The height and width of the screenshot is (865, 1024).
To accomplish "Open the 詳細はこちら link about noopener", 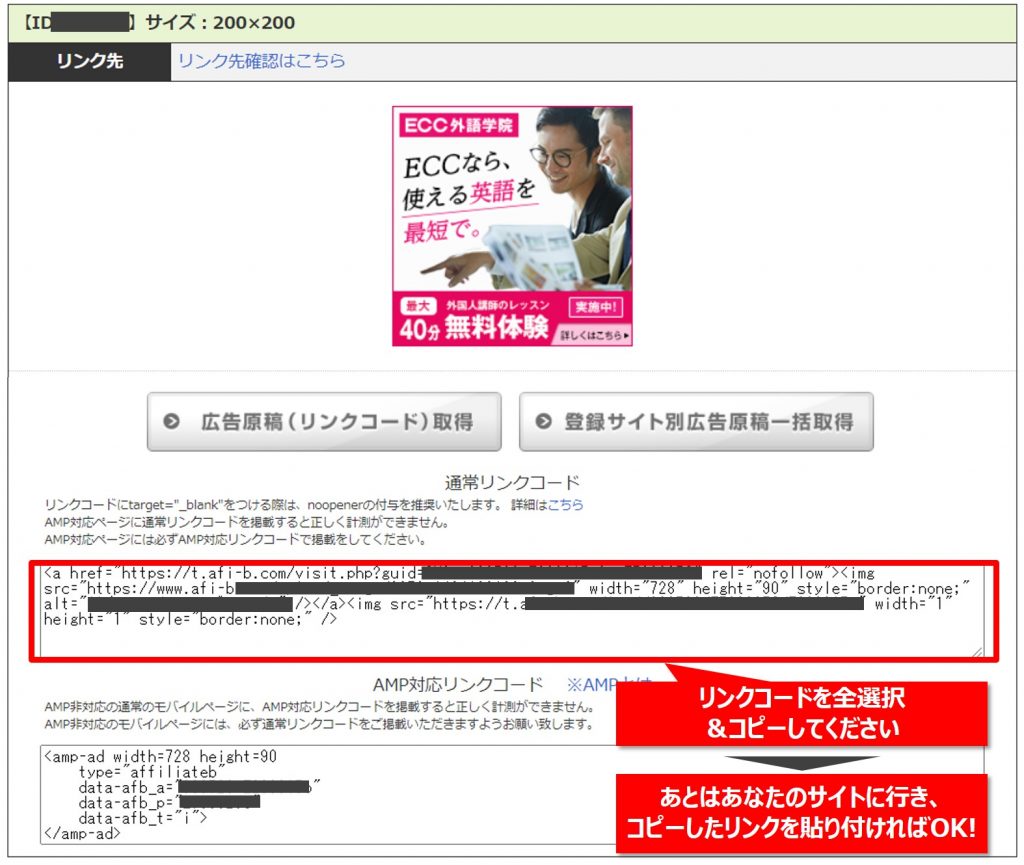I will coord(565,505).
